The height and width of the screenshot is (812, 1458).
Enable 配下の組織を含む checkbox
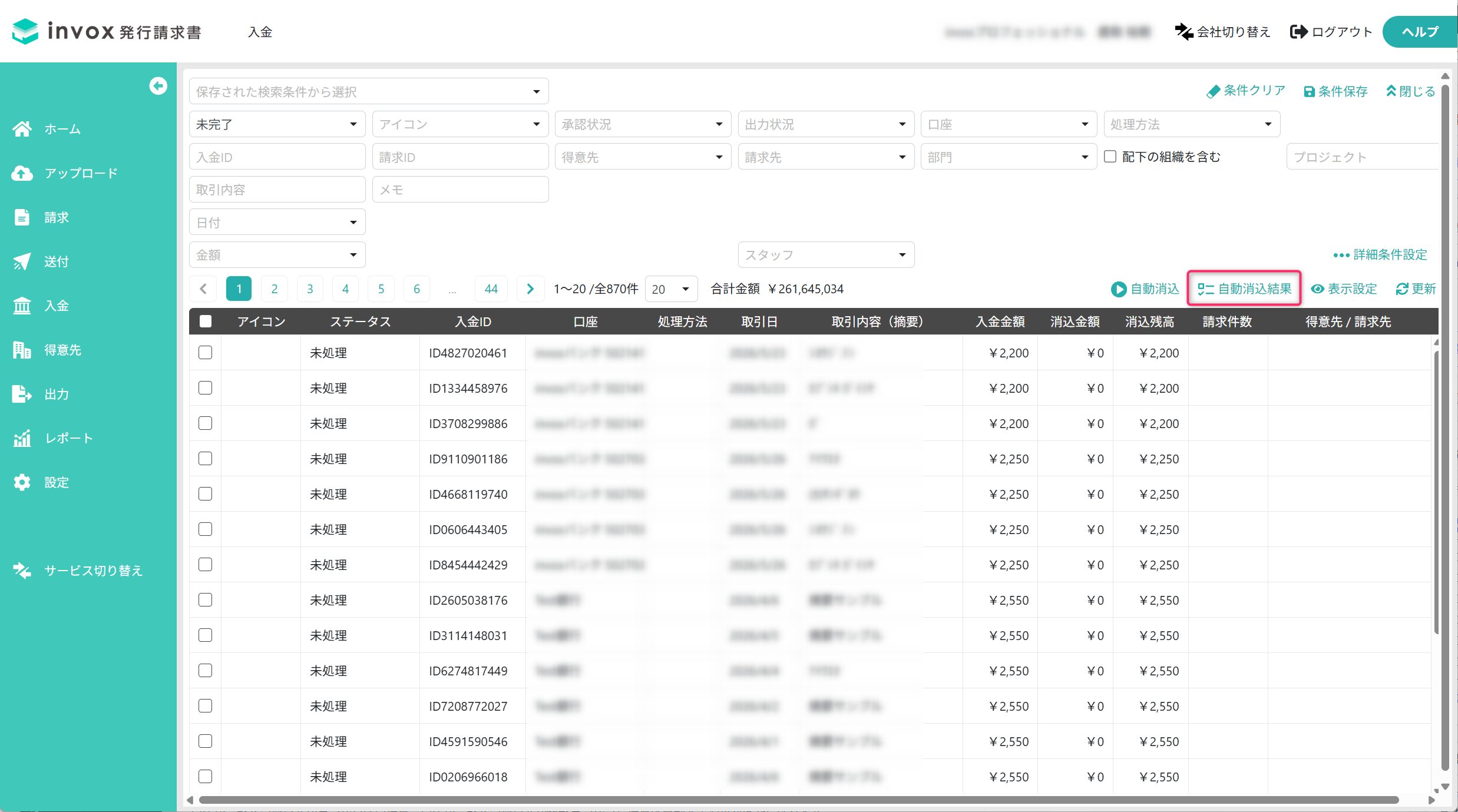pyautogui.click(x=1110, y=156)
